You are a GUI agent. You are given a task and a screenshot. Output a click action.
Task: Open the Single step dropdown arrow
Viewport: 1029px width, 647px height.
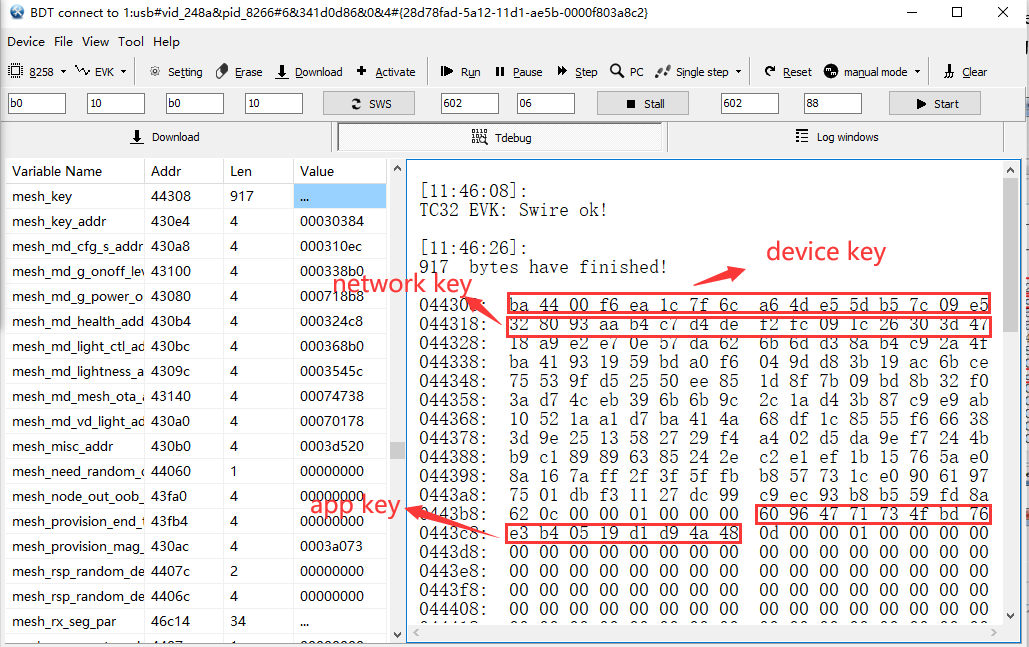(x=738, y=72)
